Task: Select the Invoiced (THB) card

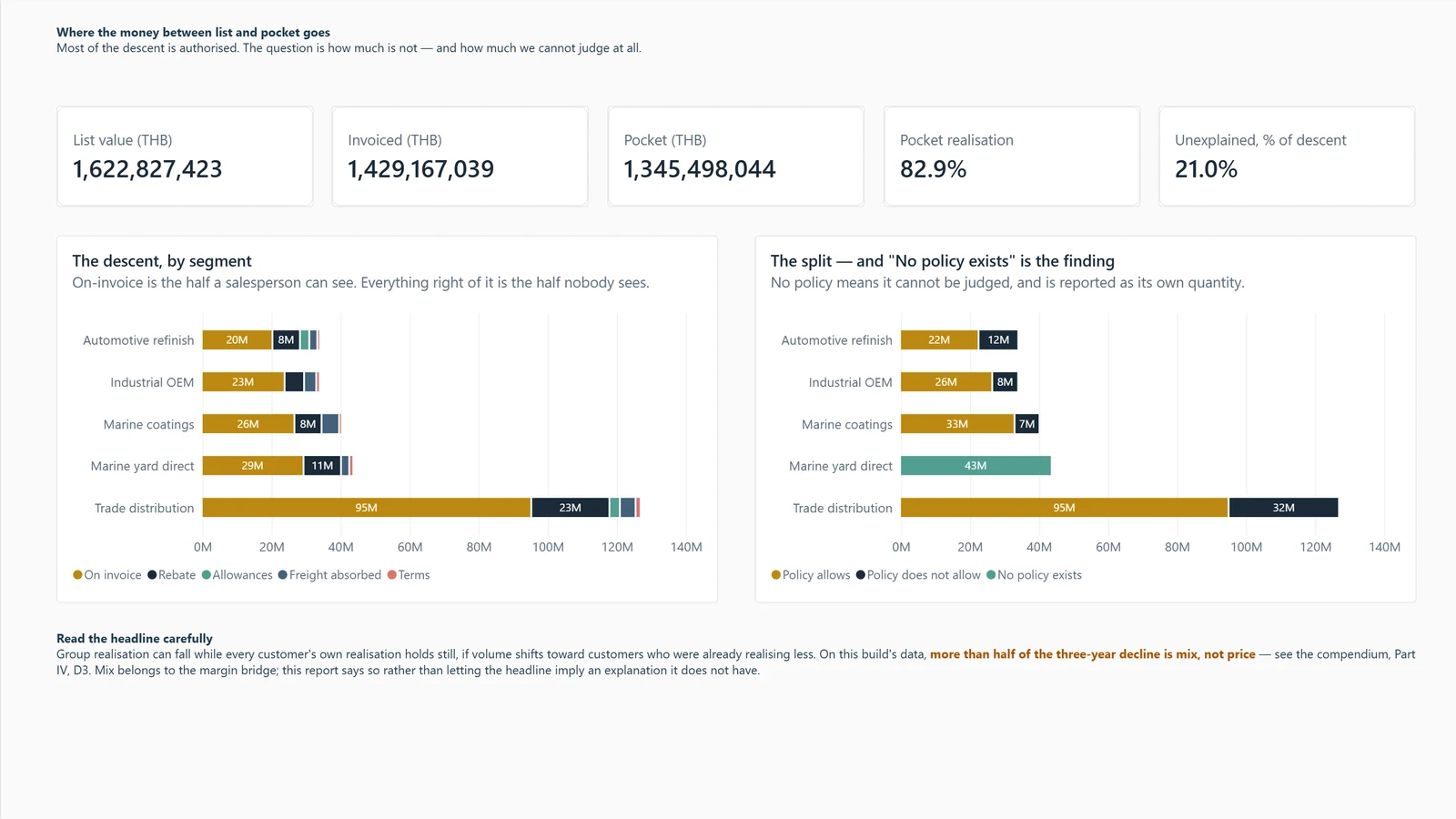Action: point(460,157)
